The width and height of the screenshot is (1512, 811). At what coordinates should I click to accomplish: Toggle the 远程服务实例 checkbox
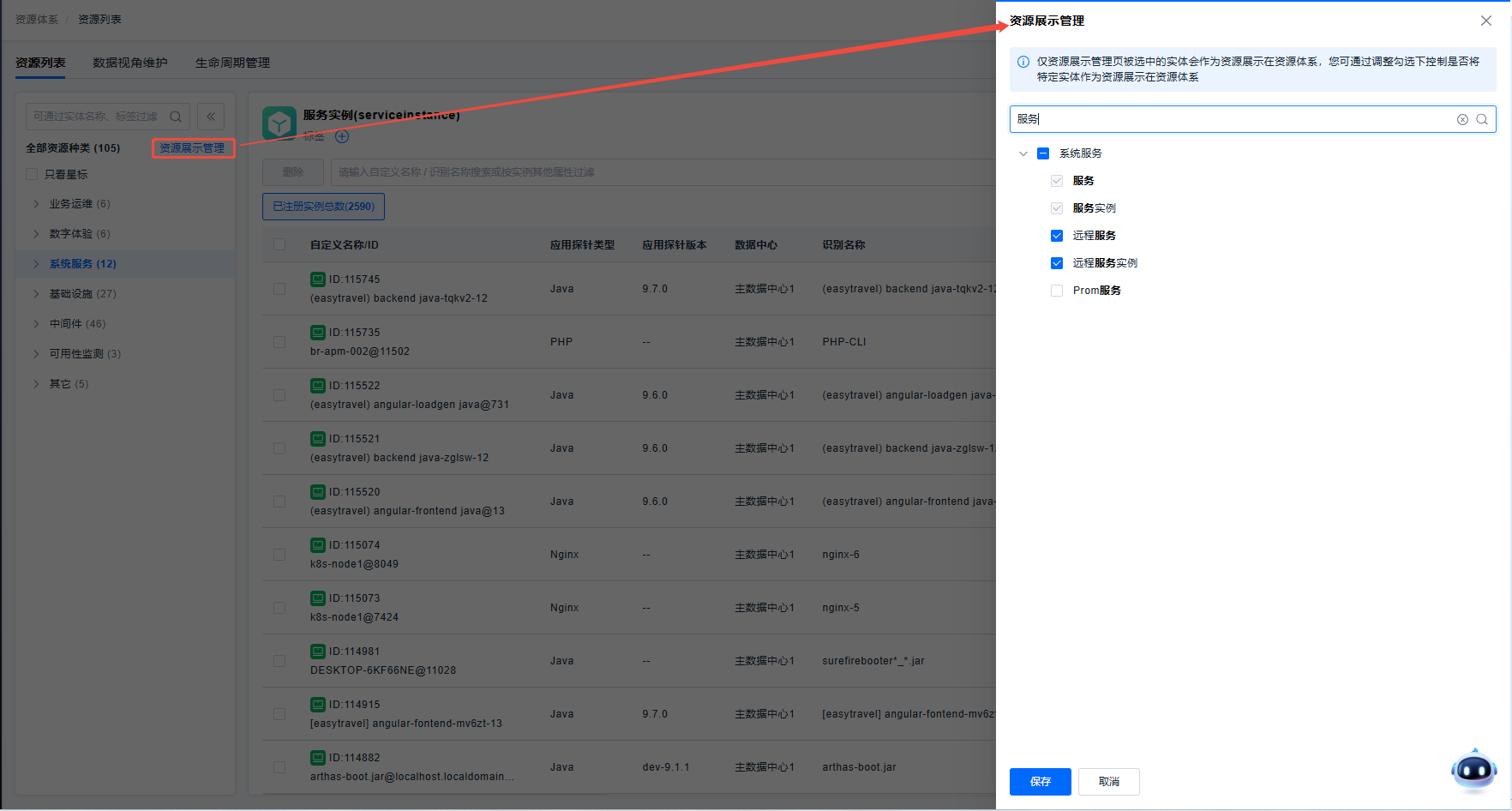(1057, 263)
